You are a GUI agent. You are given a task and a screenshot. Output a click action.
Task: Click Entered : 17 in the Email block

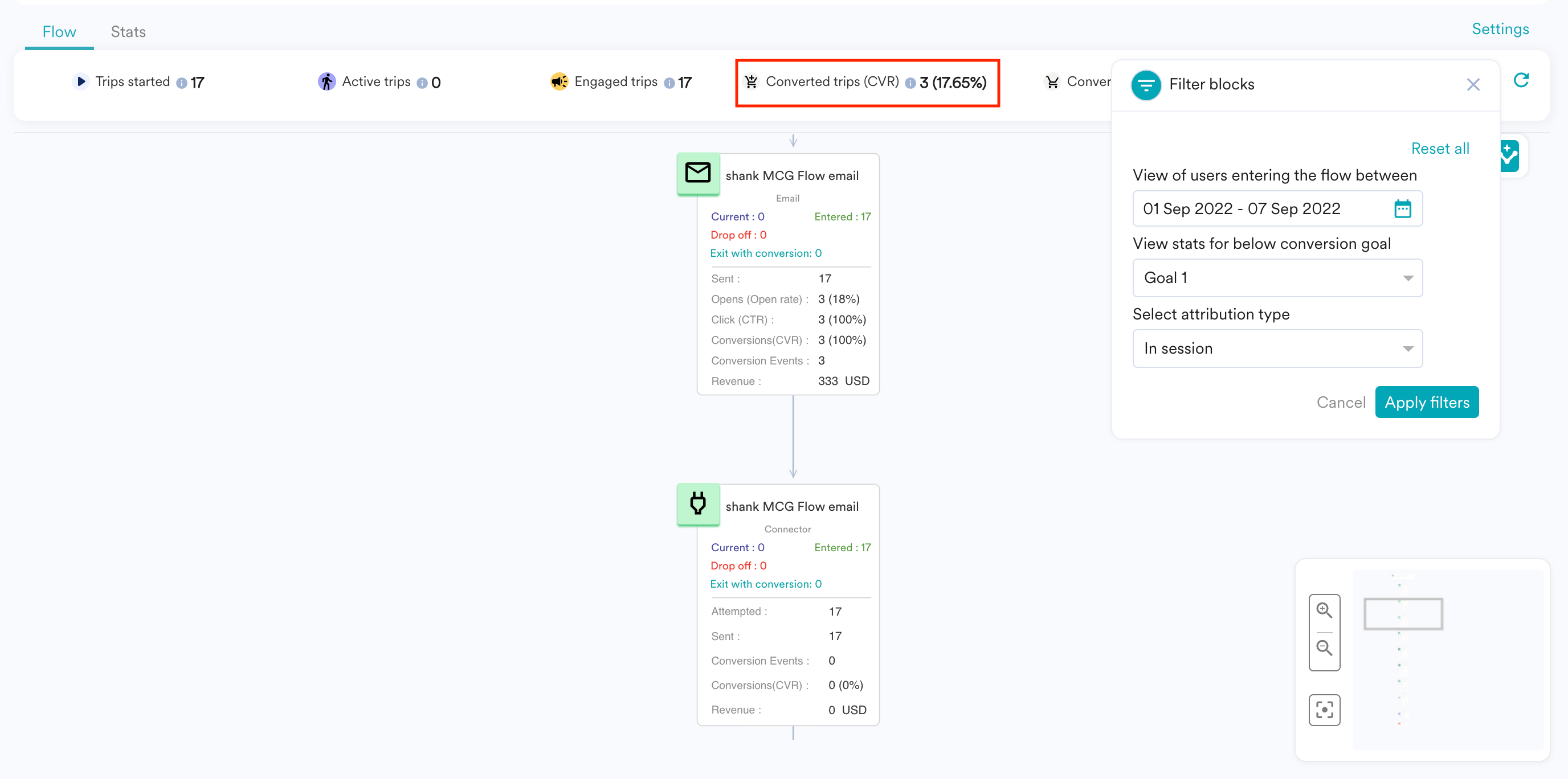coord(843,216)
